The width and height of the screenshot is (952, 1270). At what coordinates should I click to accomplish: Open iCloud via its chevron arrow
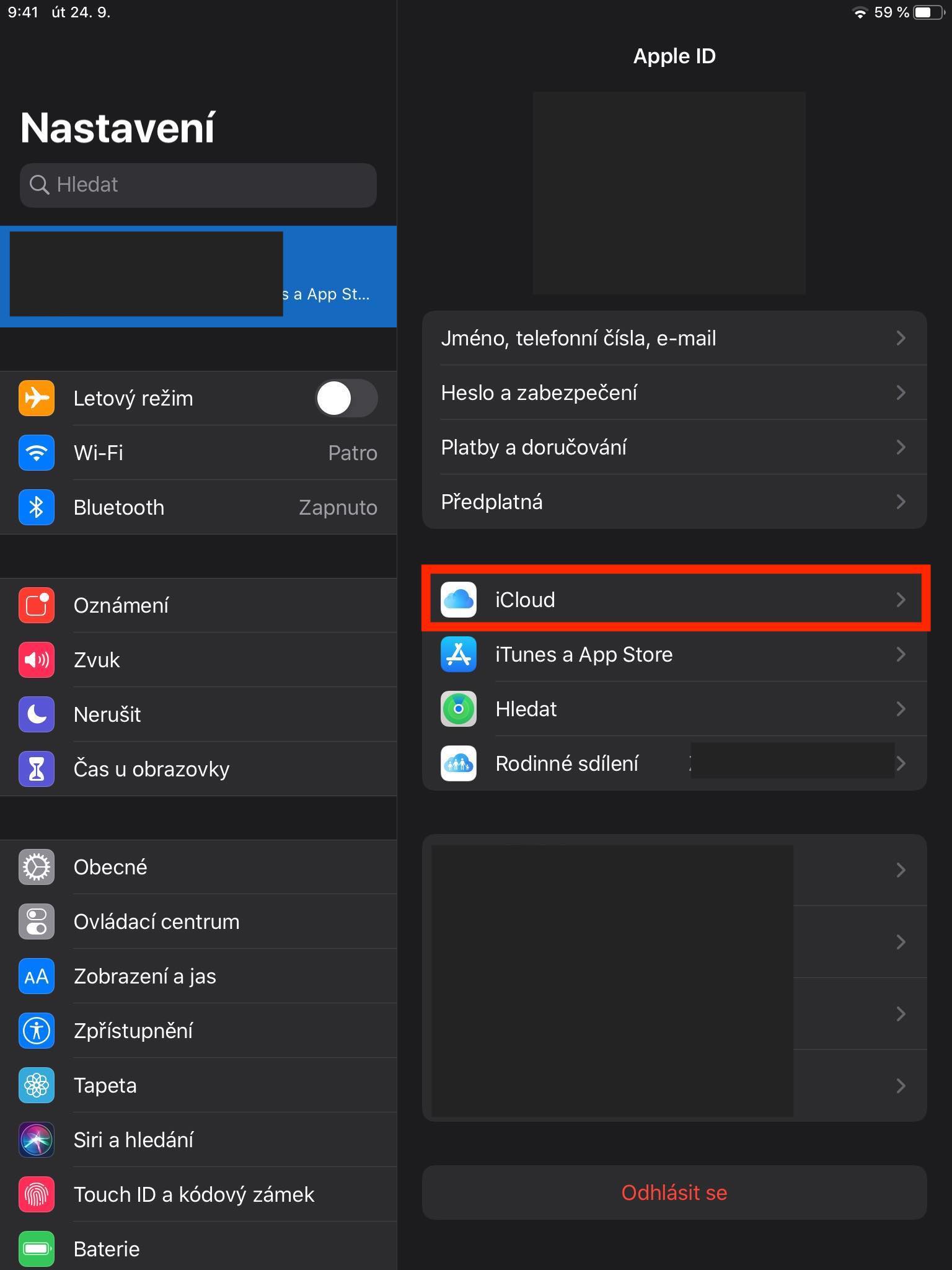coord(901,600)
